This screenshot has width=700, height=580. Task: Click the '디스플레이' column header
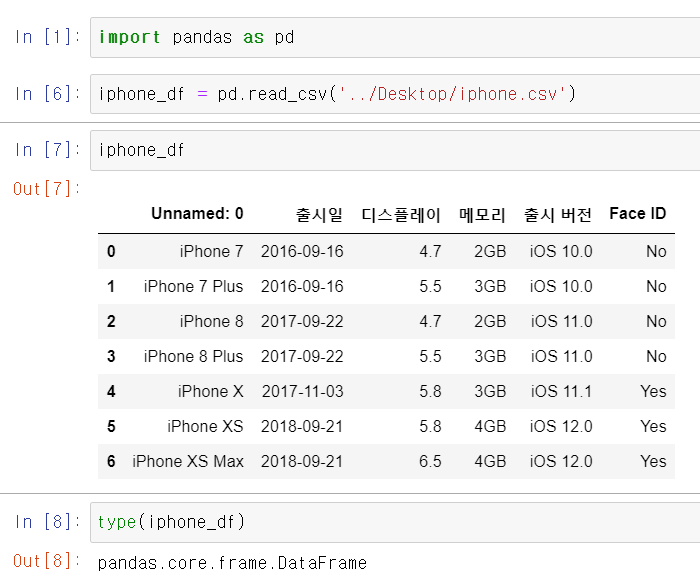click(x=401, y=214)
